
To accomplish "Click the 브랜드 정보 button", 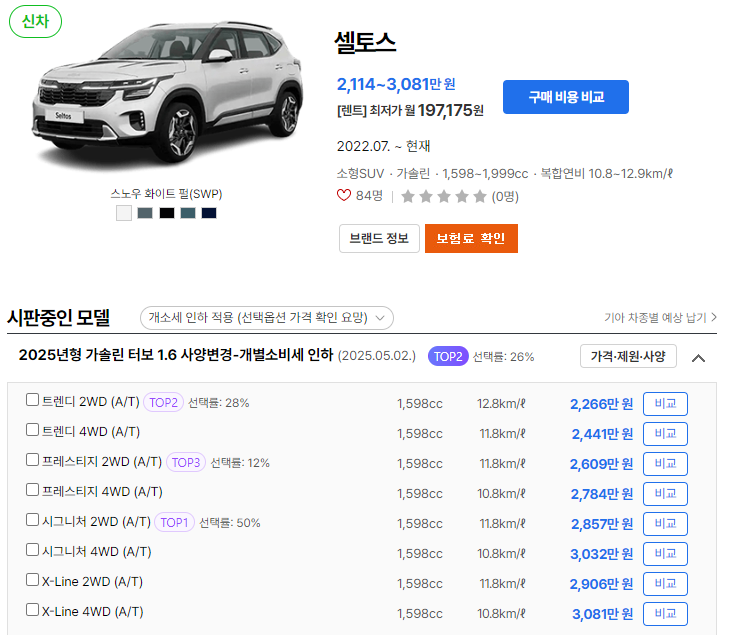I will point(379,238).
